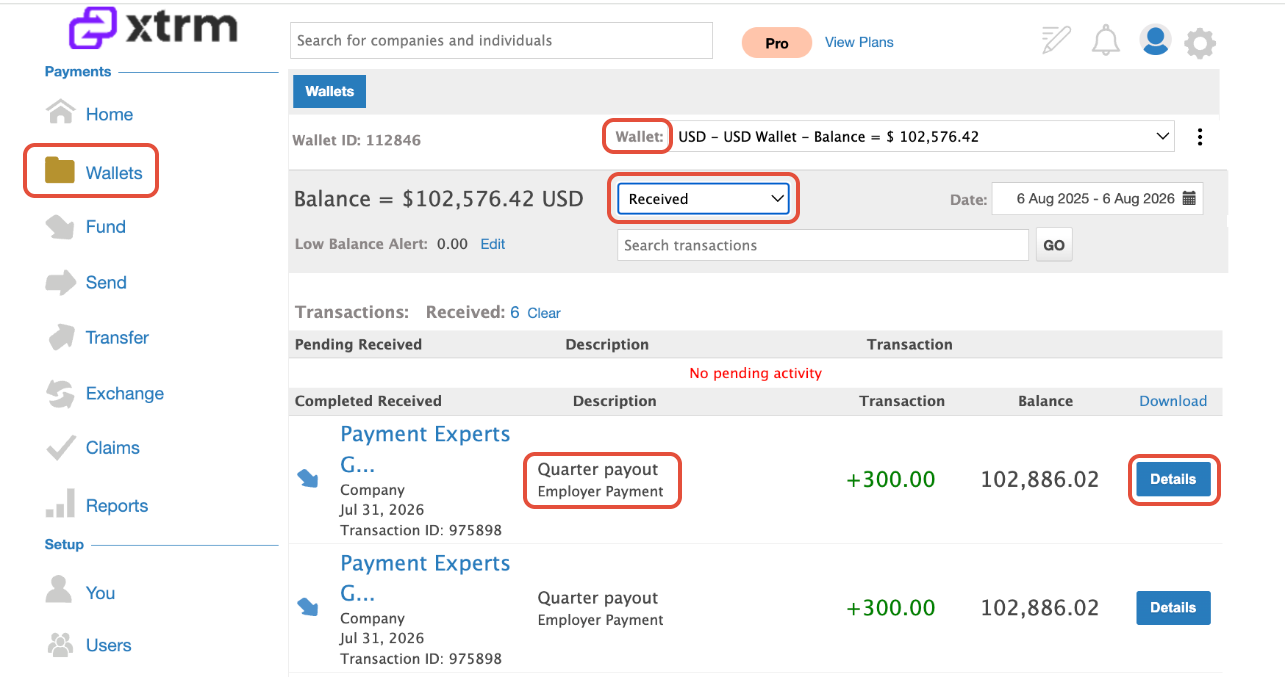
Task: Clear the Received filter
Action: (x=544, y=313)
